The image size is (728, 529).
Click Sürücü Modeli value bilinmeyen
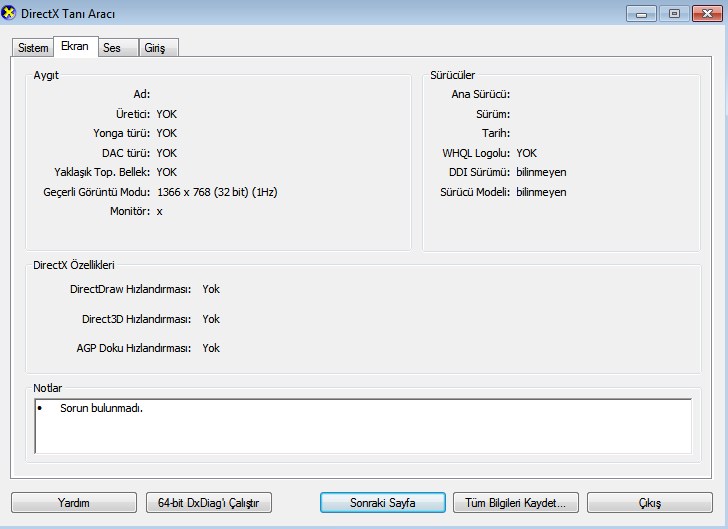[x=541, y=192]
